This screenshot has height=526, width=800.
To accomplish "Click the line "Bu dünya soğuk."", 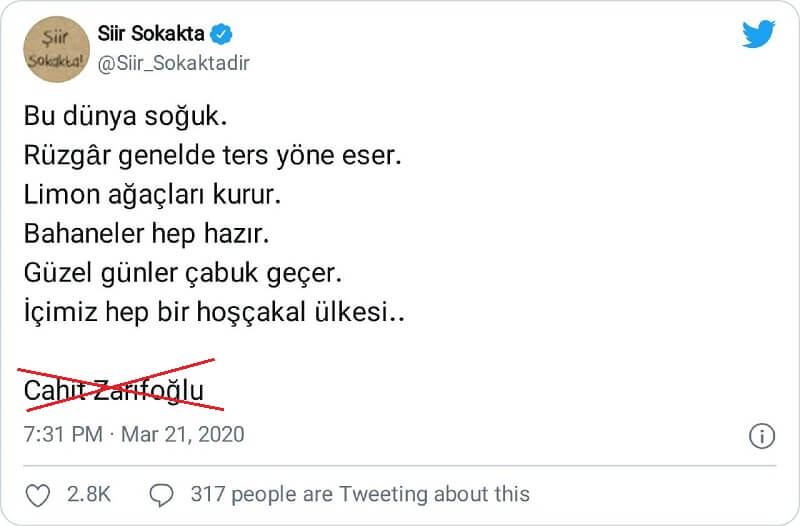I will point(126,117).
